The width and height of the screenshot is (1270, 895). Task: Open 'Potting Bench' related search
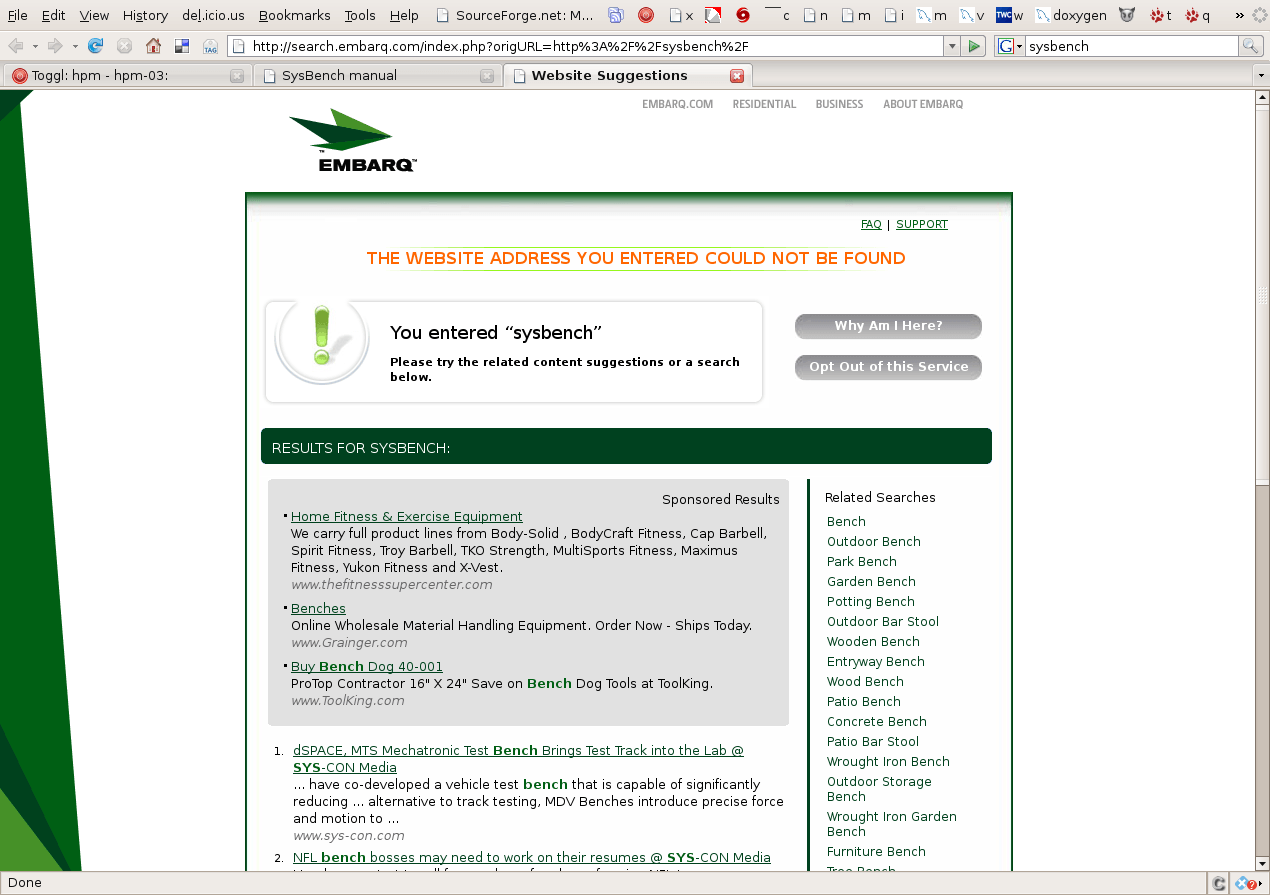(871, 602)
